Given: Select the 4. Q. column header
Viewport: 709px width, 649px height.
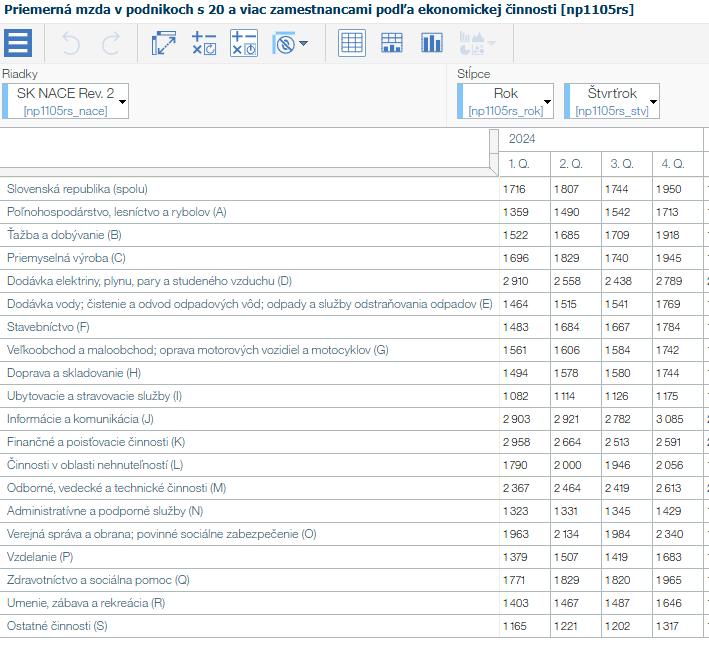Looking at the screenshot, I should point(672,163).
